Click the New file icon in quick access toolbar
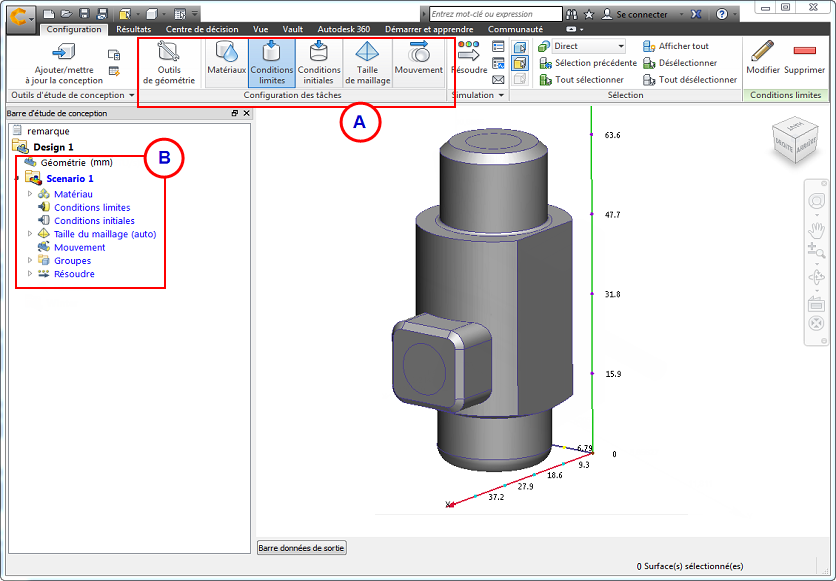The image size is (836, 581). pyautogui.click(x=49, y=14)
